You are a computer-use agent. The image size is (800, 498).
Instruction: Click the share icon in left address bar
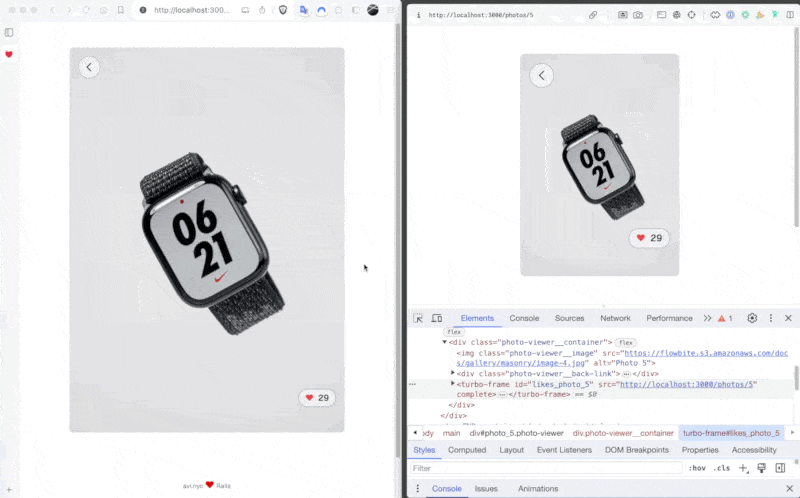tap(262, 10)
